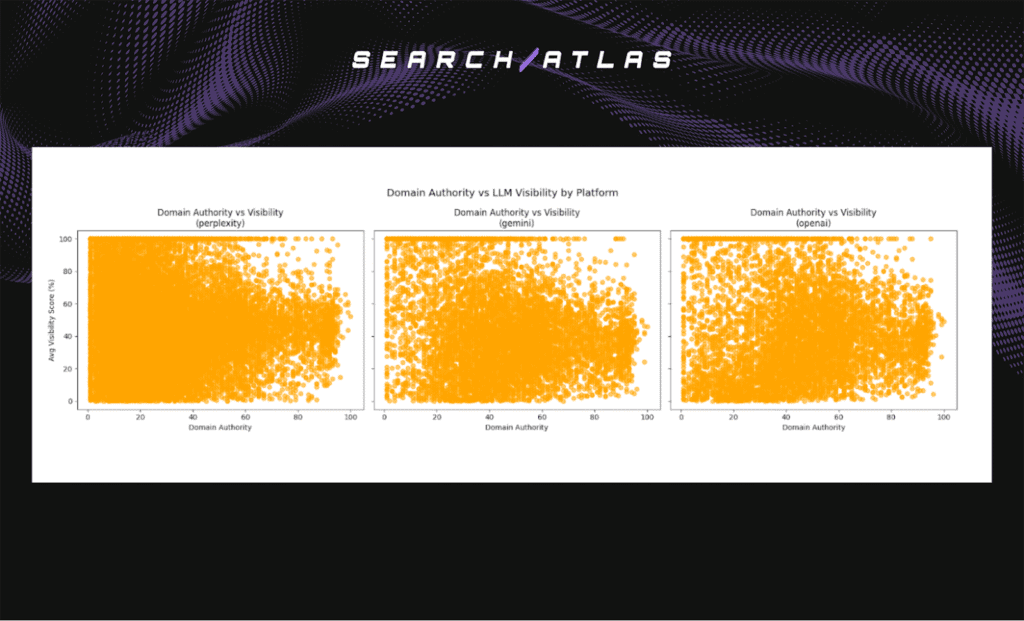Click the 80 x-axis tick in the openai chart
Viewport: 1024px width, 621px height.
(x=891, y=416)
